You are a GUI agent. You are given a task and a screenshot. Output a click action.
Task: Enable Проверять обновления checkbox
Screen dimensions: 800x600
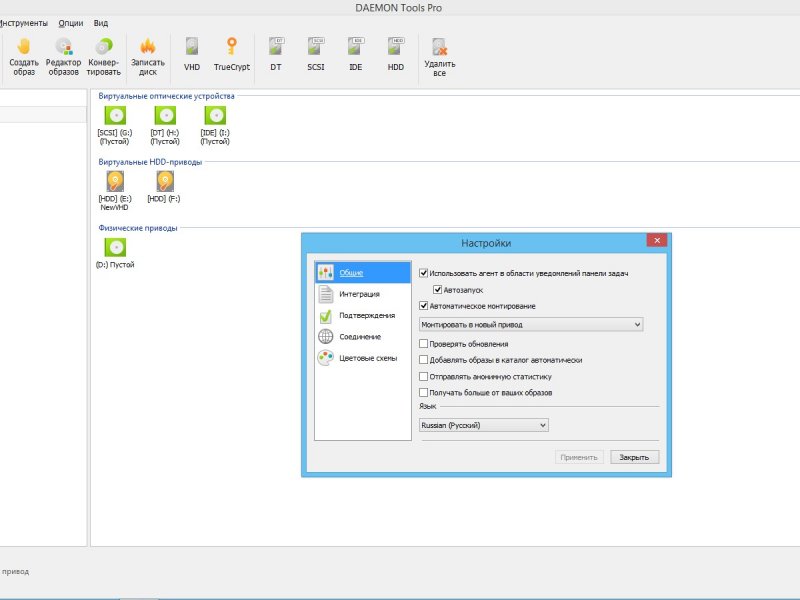click(x=423, y=344)
